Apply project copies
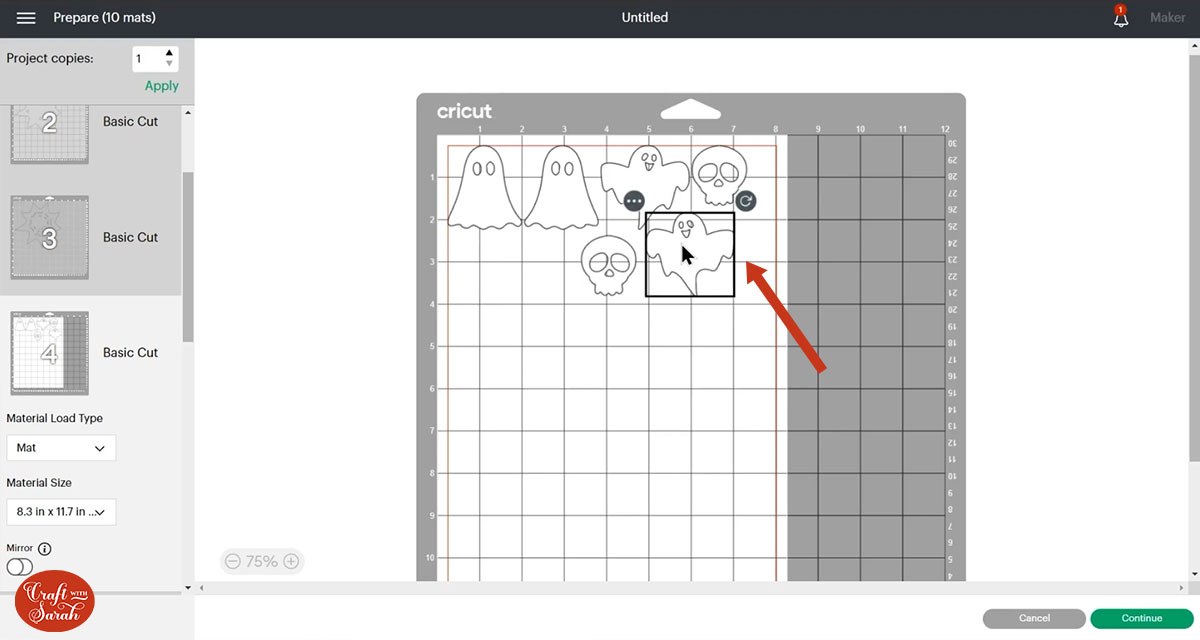 [x=162, y=86]
